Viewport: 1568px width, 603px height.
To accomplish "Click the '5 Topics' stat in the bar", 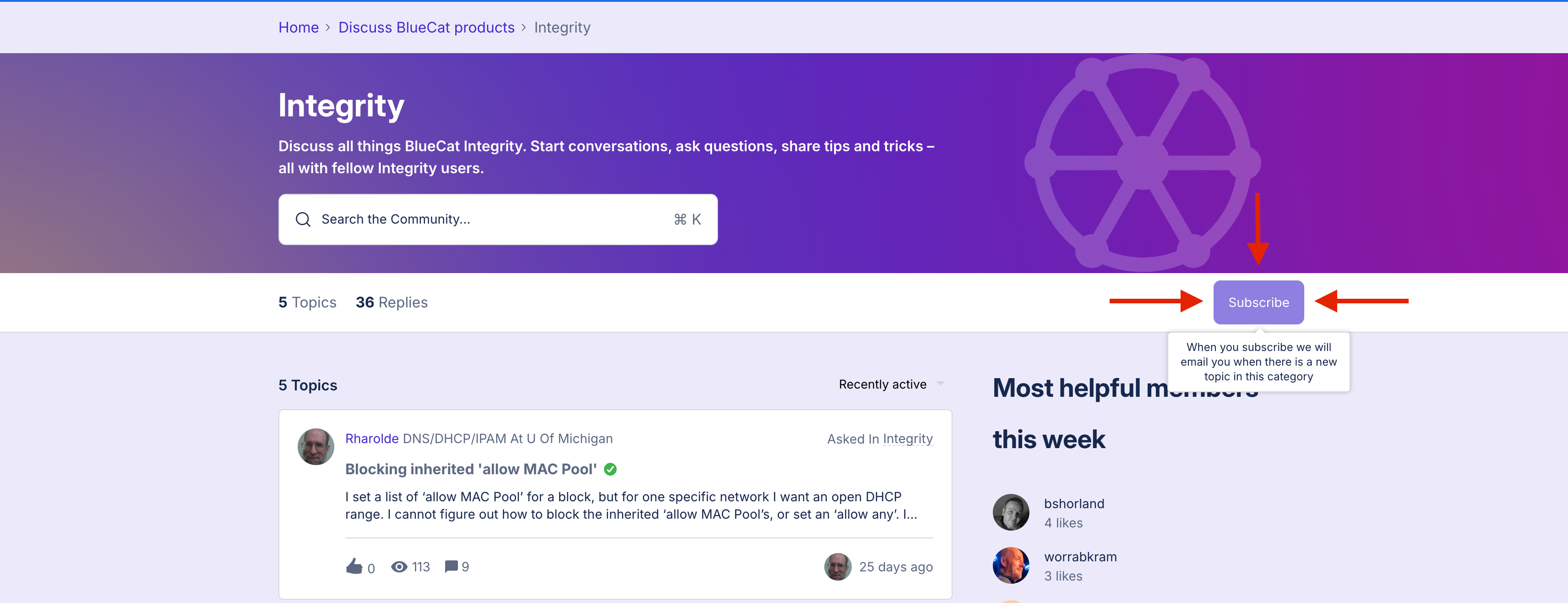I will pos(307,302).
